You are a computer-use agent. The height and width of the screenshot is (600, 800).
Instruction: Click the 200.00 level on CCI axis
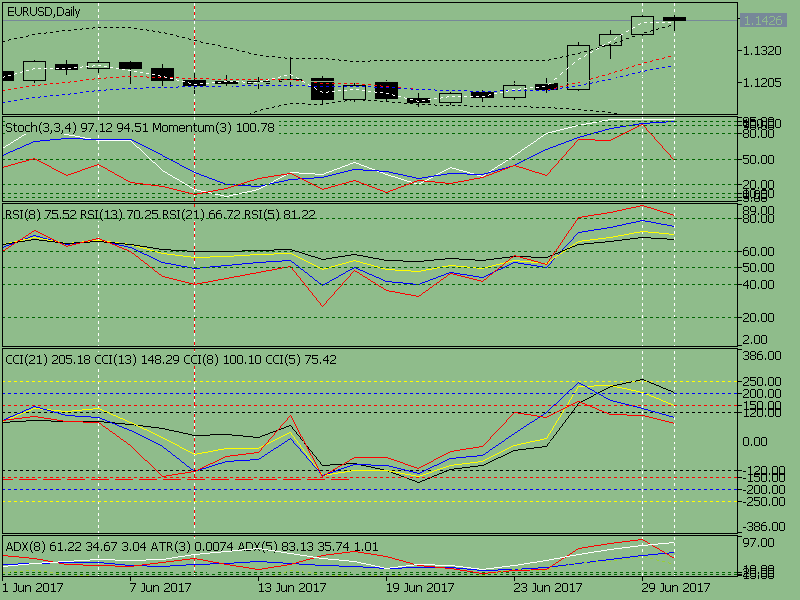(762, 394)
